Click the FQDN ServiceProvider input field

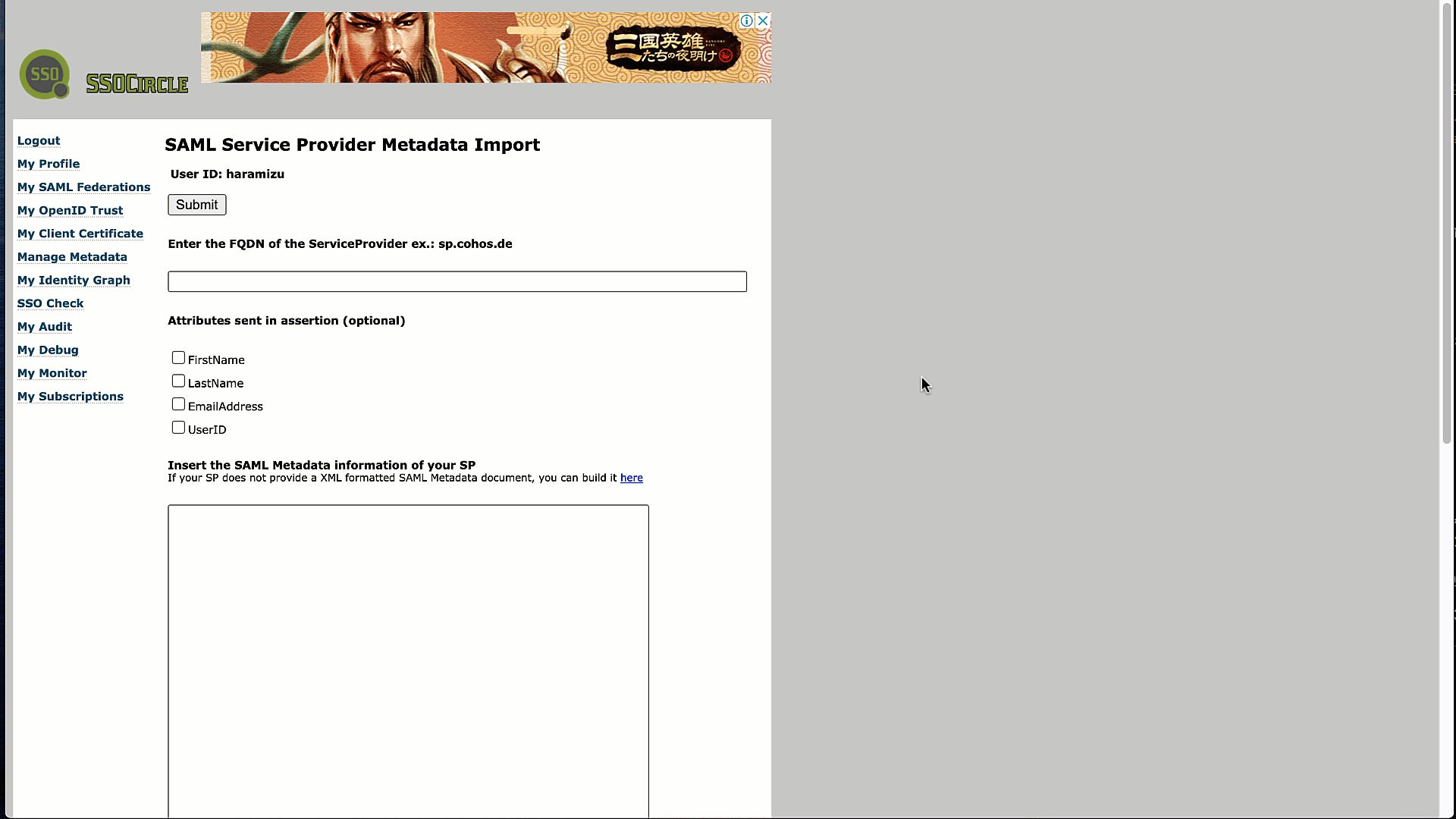coord(457,281)
